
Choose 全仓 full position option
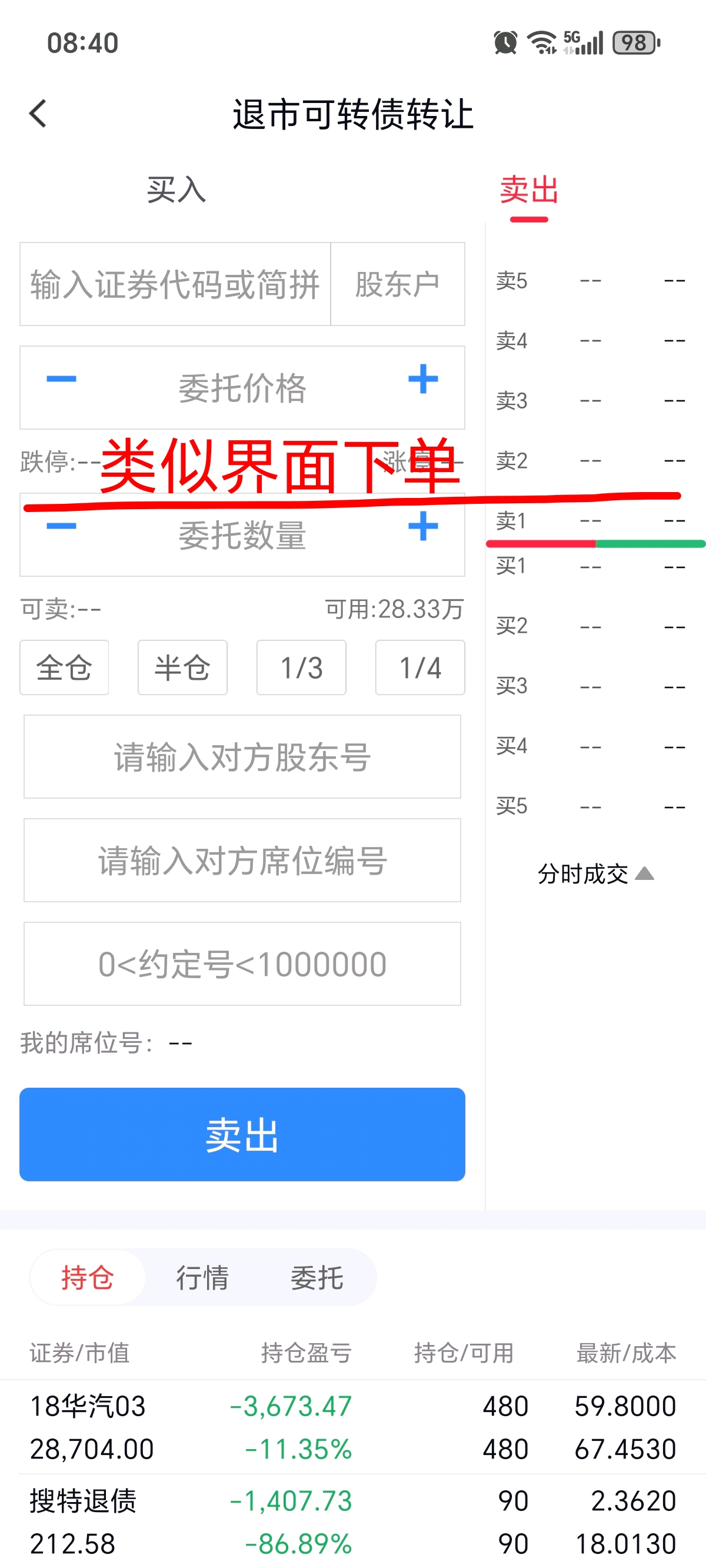65,667
